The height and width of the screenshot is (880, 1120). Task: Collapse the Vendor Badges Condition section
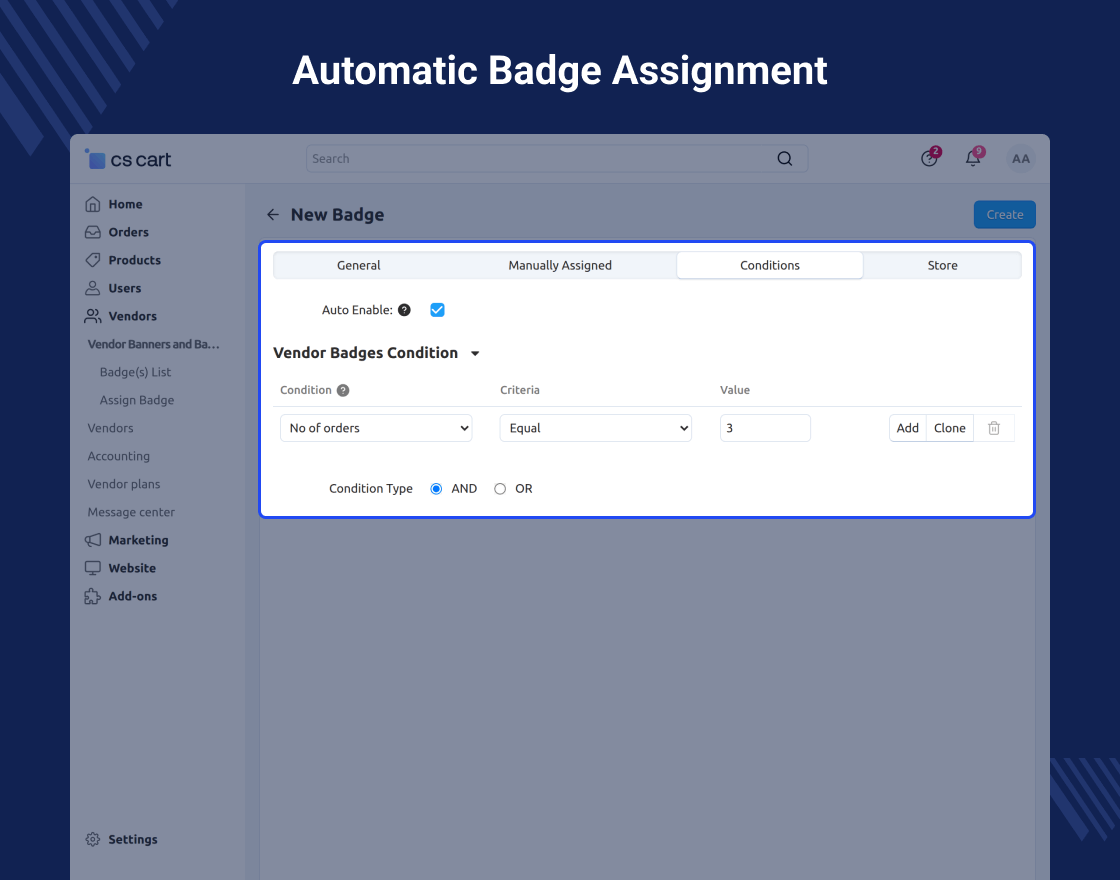point(475,353)
